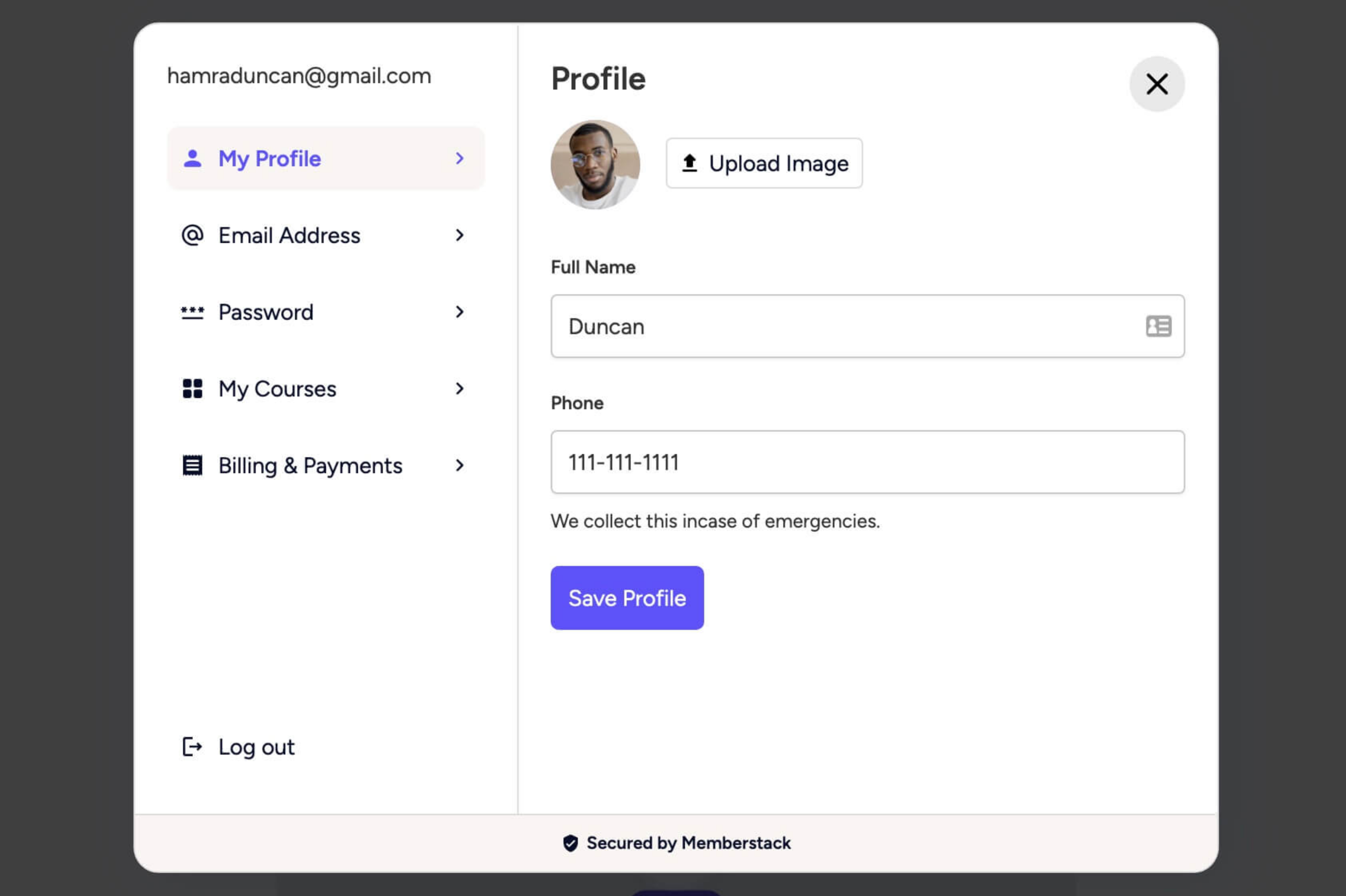Viewport: 1346px width, 896px height.
Task: Select the Log out option
Action: click(x=256, y=747)
